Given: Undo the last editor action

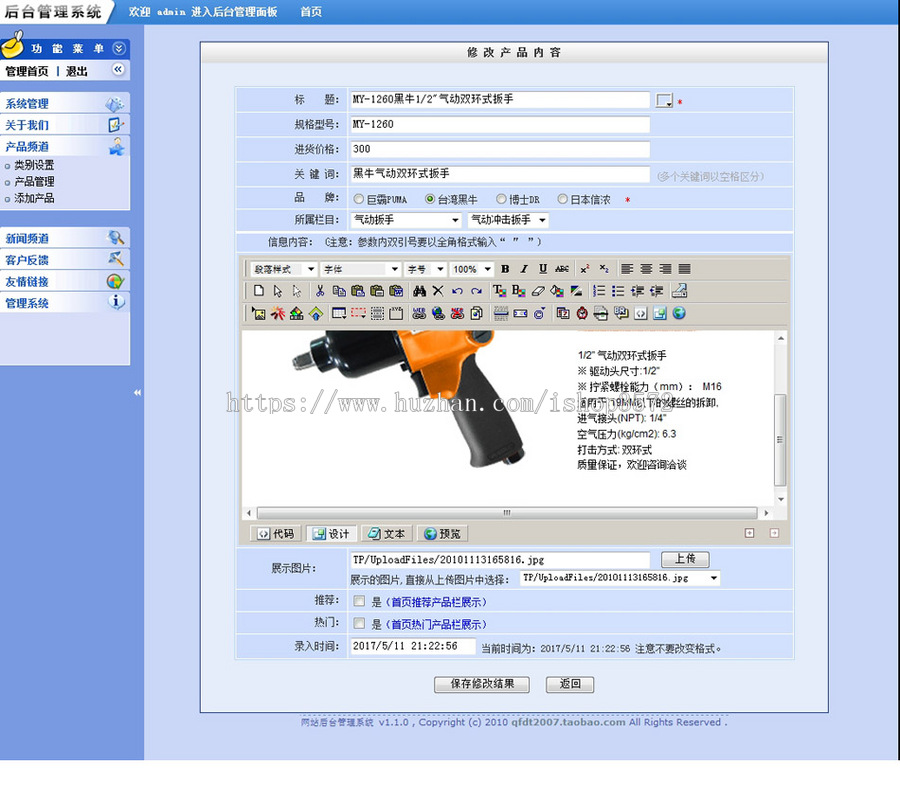Looking at the screenshot, I should (457, 291).
